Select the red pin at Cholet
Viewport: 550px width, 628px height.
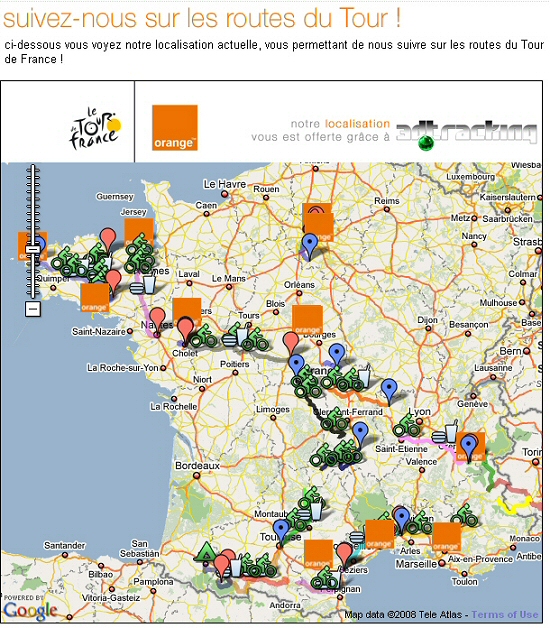185,330
